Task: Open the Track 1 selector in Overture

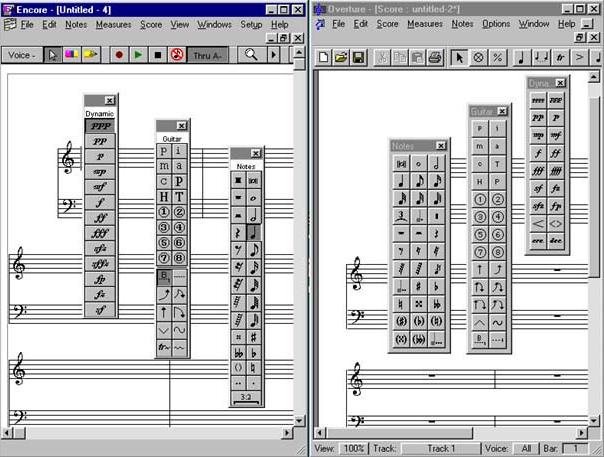Action: pyautogui.click(x=441, y=449)
